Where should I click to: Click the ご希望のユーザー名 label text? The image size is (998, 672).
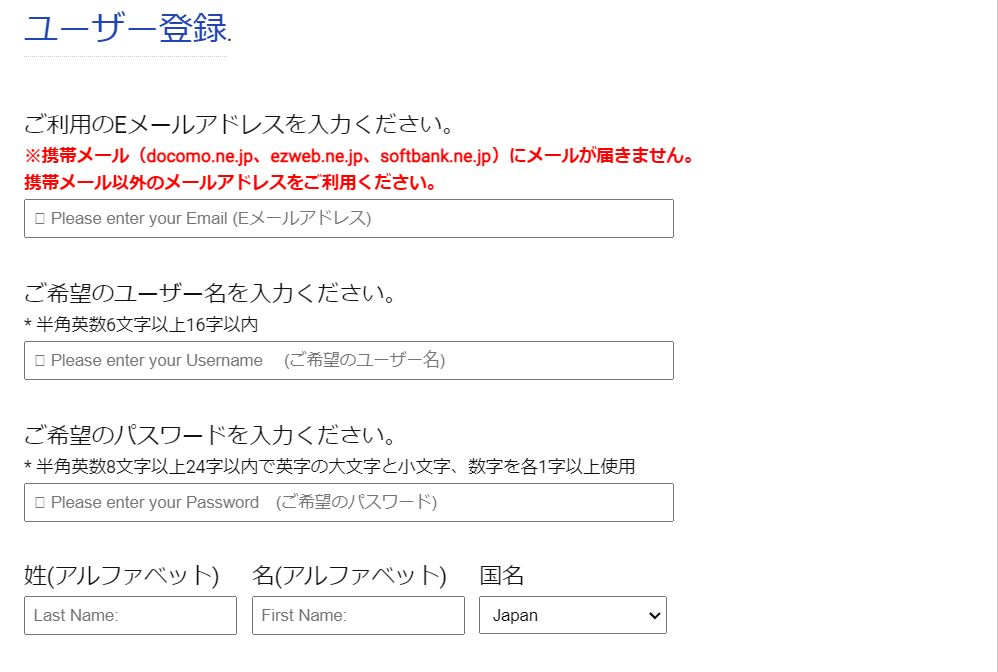(211, 294)
